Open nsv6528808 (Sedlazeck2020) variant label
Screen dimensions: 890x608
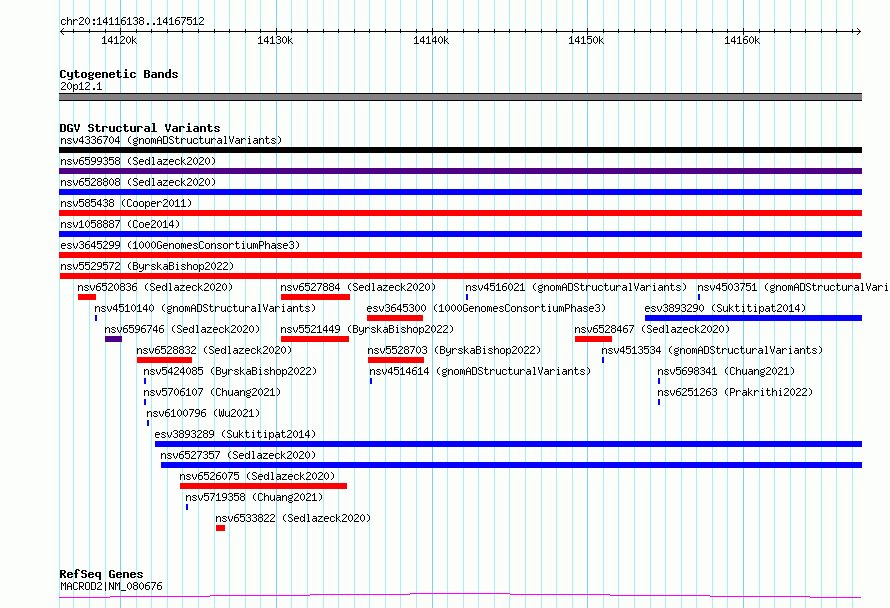[x=138, y=182]
